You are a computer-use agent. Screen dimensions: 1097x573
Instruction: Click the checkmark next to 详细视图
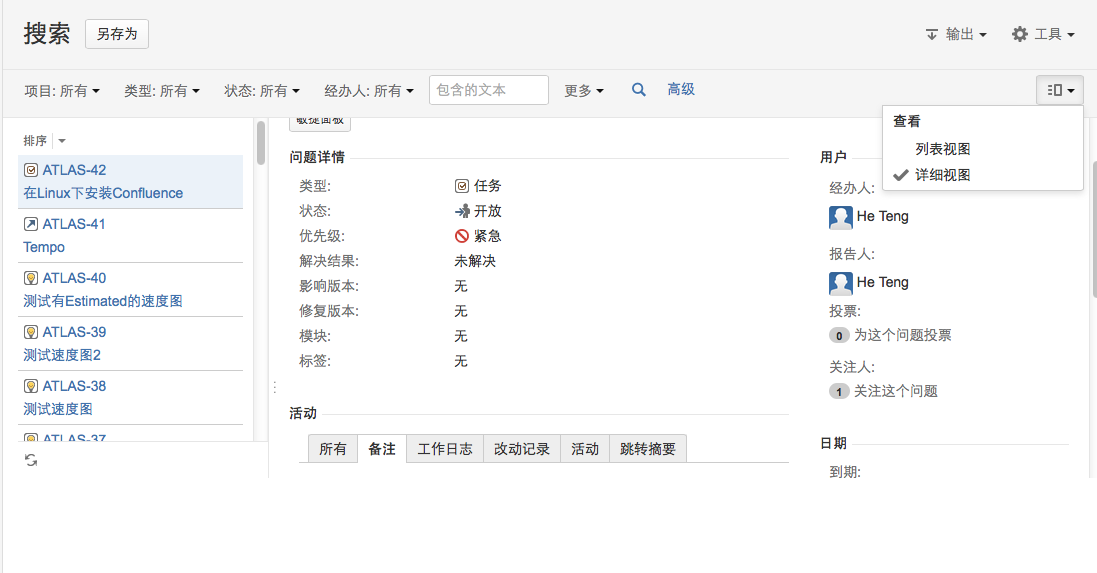pos(901,175)
